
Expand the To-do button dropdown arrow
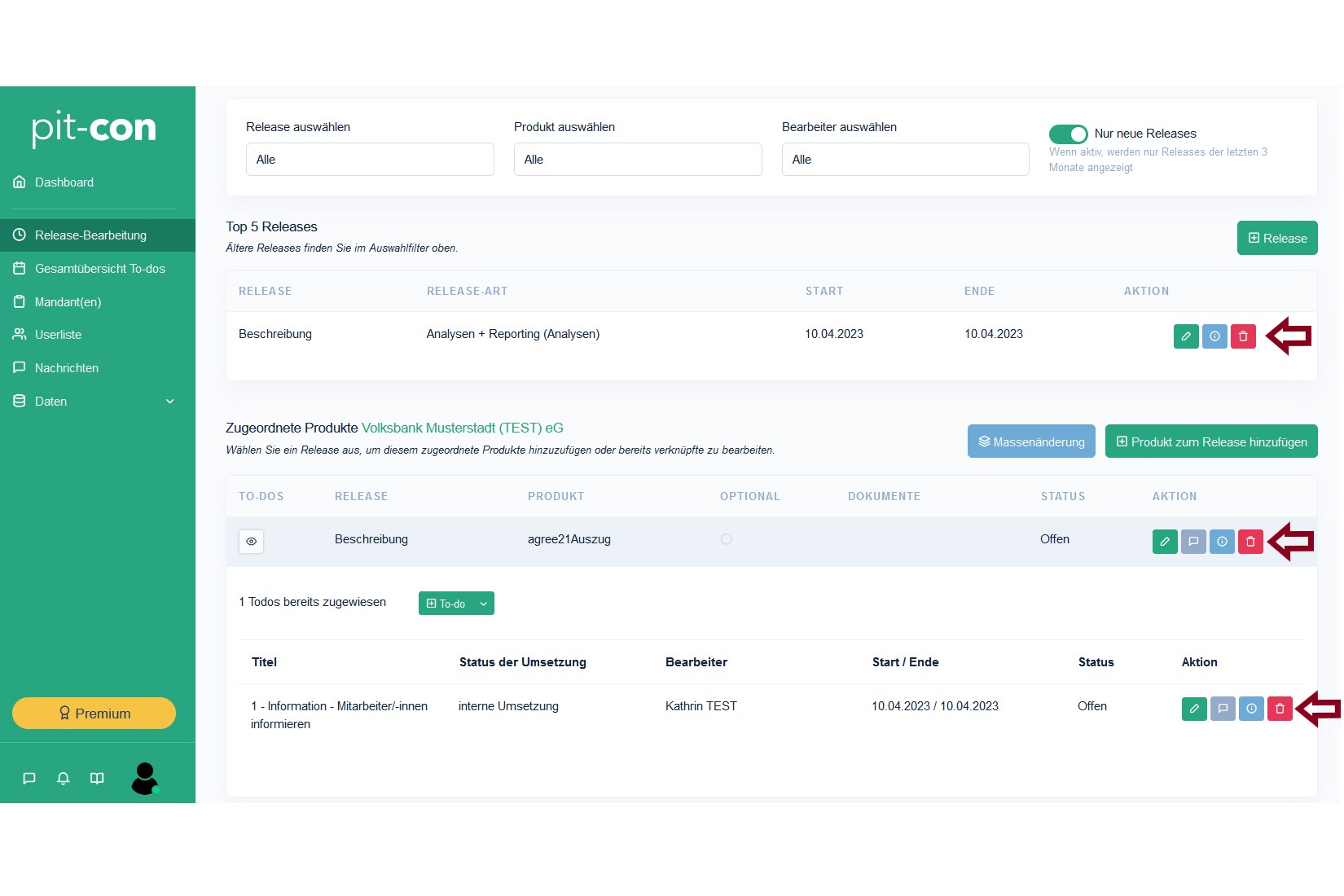tap(484, 604)
